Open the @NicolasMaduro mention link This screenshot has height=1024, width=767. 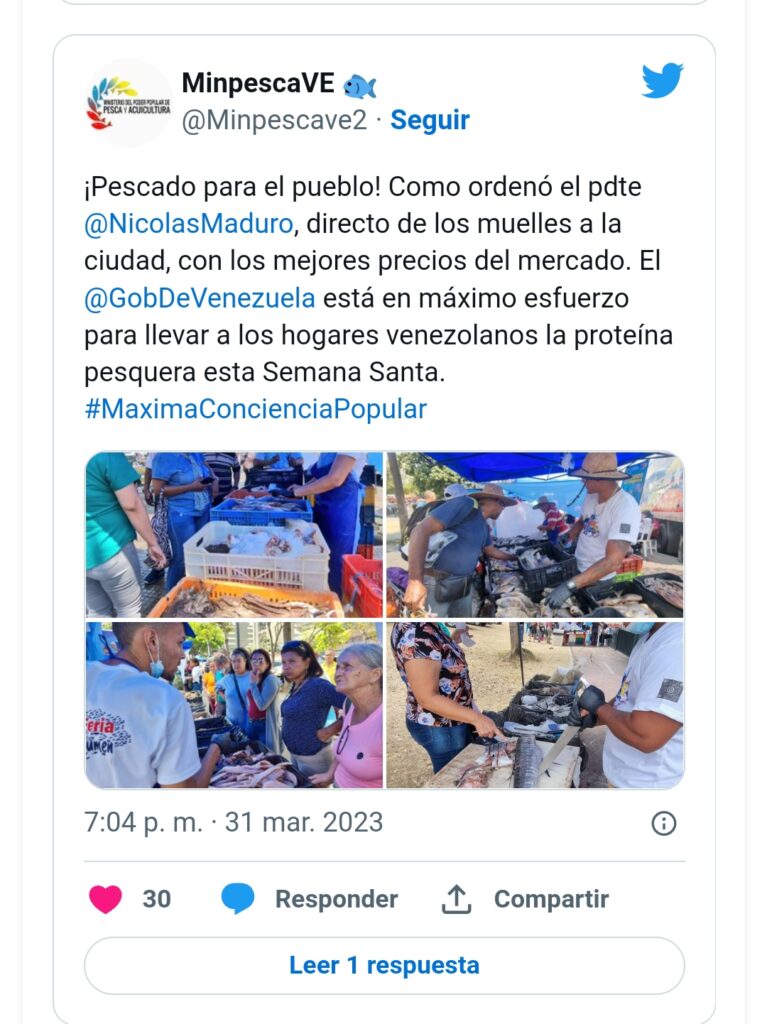pyautogui.click(x=189, y=224)
